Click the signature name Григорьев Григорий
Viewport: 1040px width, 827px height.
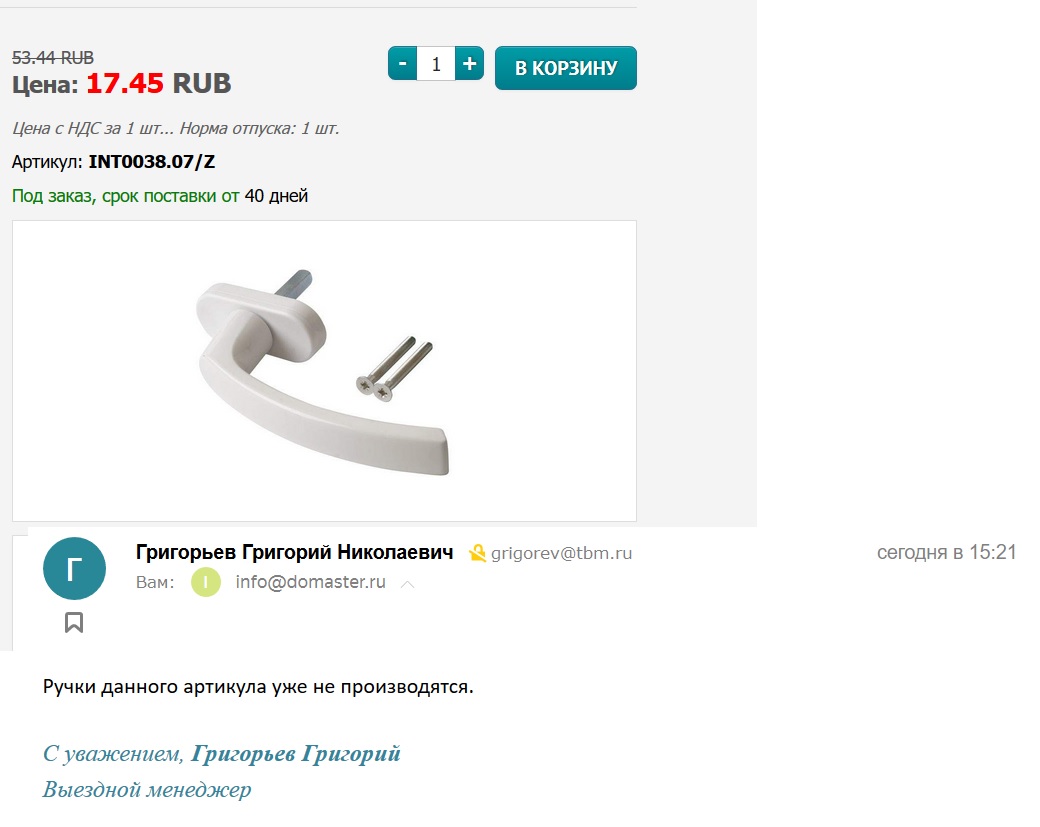pyautogui.click(x=296, y=753)
